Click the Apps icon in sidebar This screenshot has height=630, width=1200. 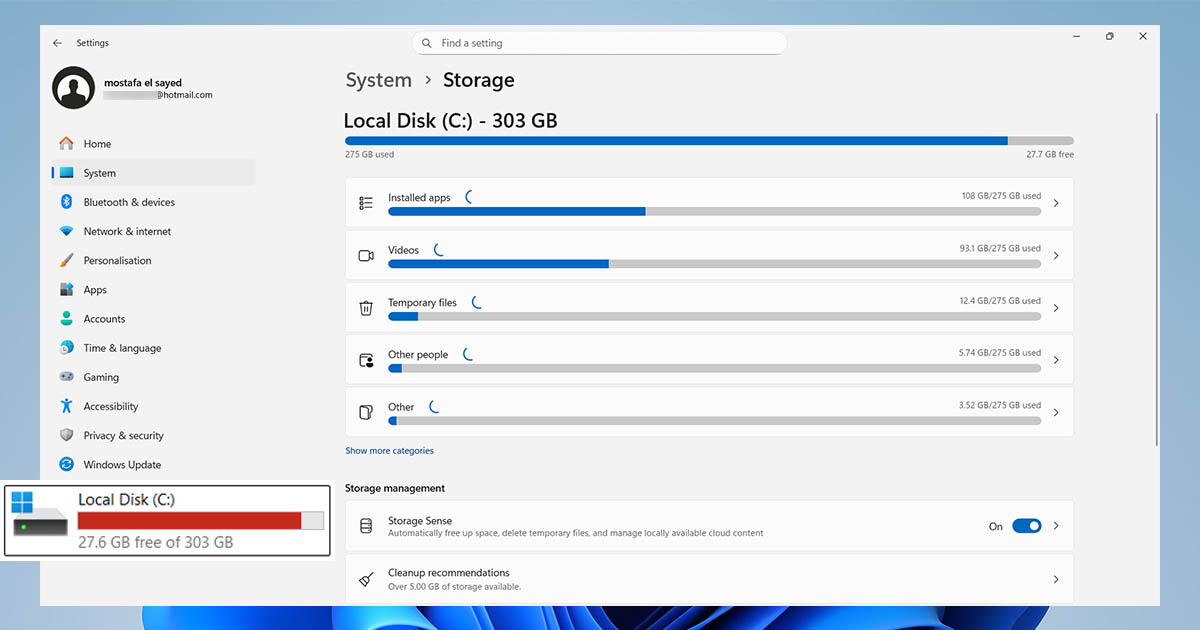[x=66, y=290]
